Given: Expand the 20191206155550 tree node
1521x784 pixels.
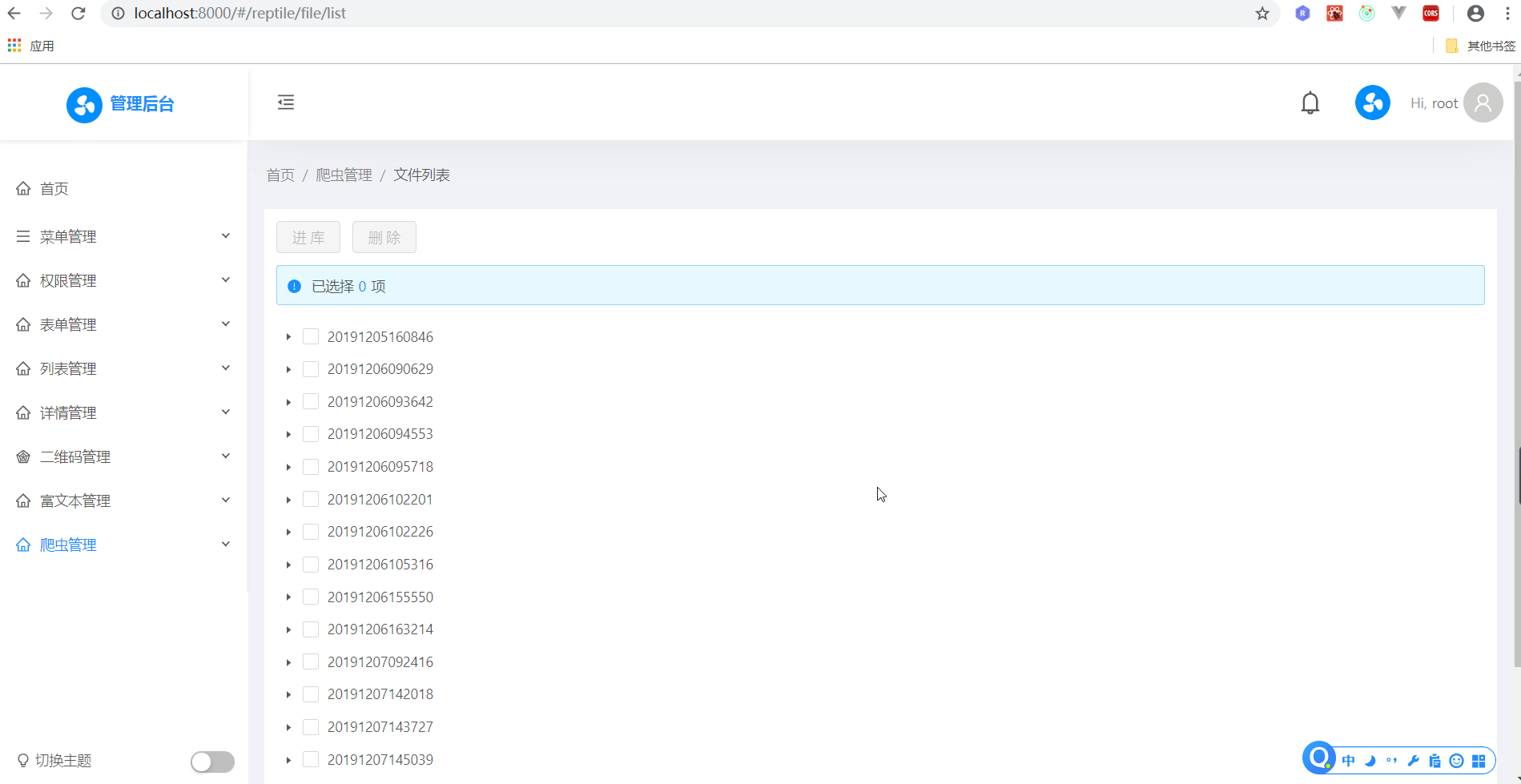Looking at the screenshot, I should 288,597.
